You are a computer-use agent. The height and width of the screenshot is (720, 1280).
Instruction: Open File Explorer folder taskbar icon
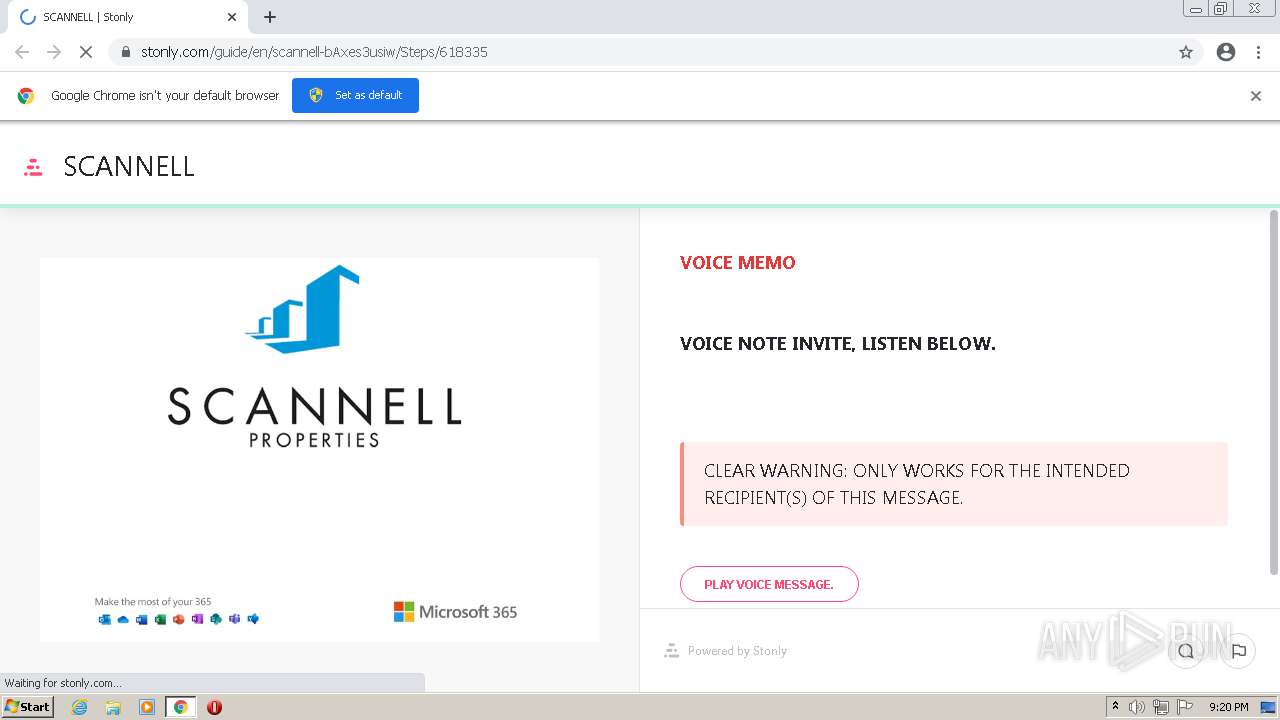click(113, 707)
